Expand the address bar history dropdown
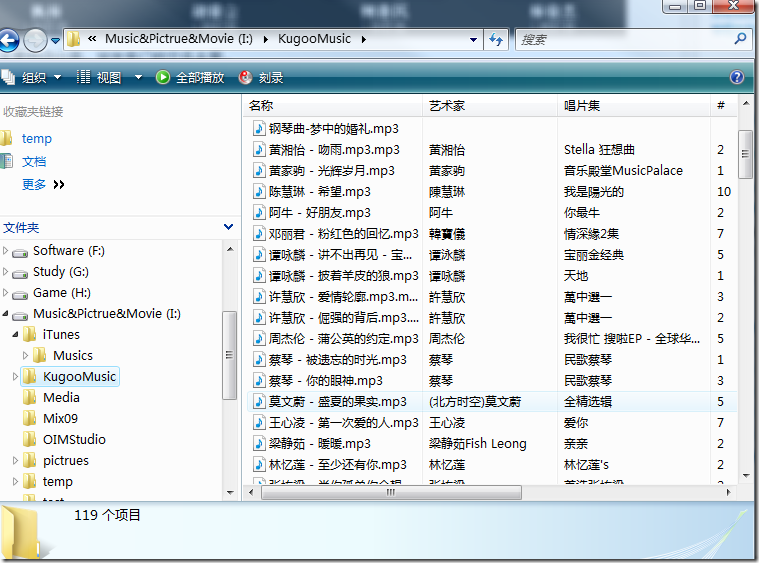The height and width of the screenshot is (563, 759). click(473, 40)
